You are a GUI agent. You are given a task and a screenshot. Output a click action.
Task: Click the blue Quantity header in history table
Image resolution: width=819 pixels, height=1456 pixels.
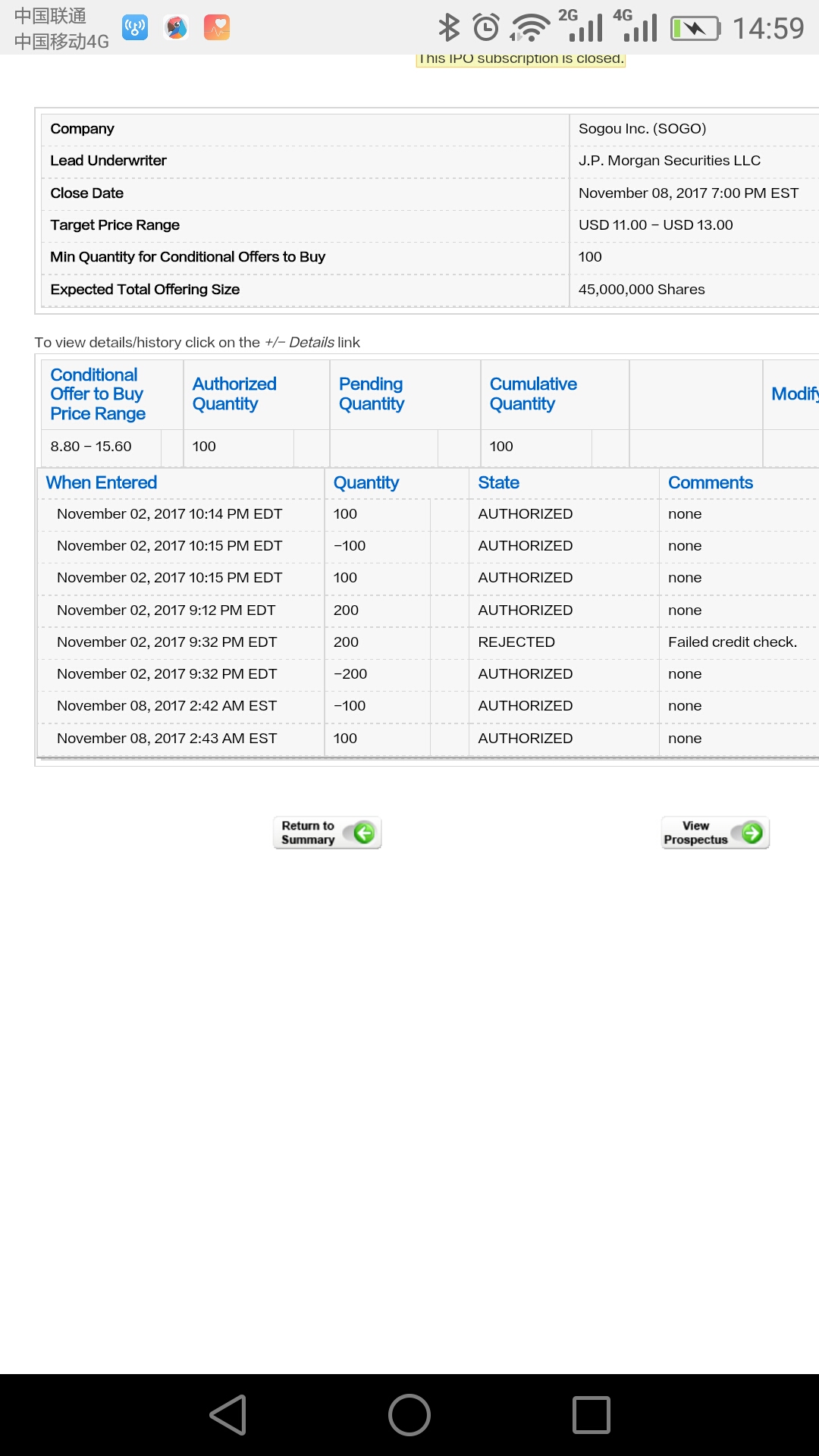(x=366, y=483)
